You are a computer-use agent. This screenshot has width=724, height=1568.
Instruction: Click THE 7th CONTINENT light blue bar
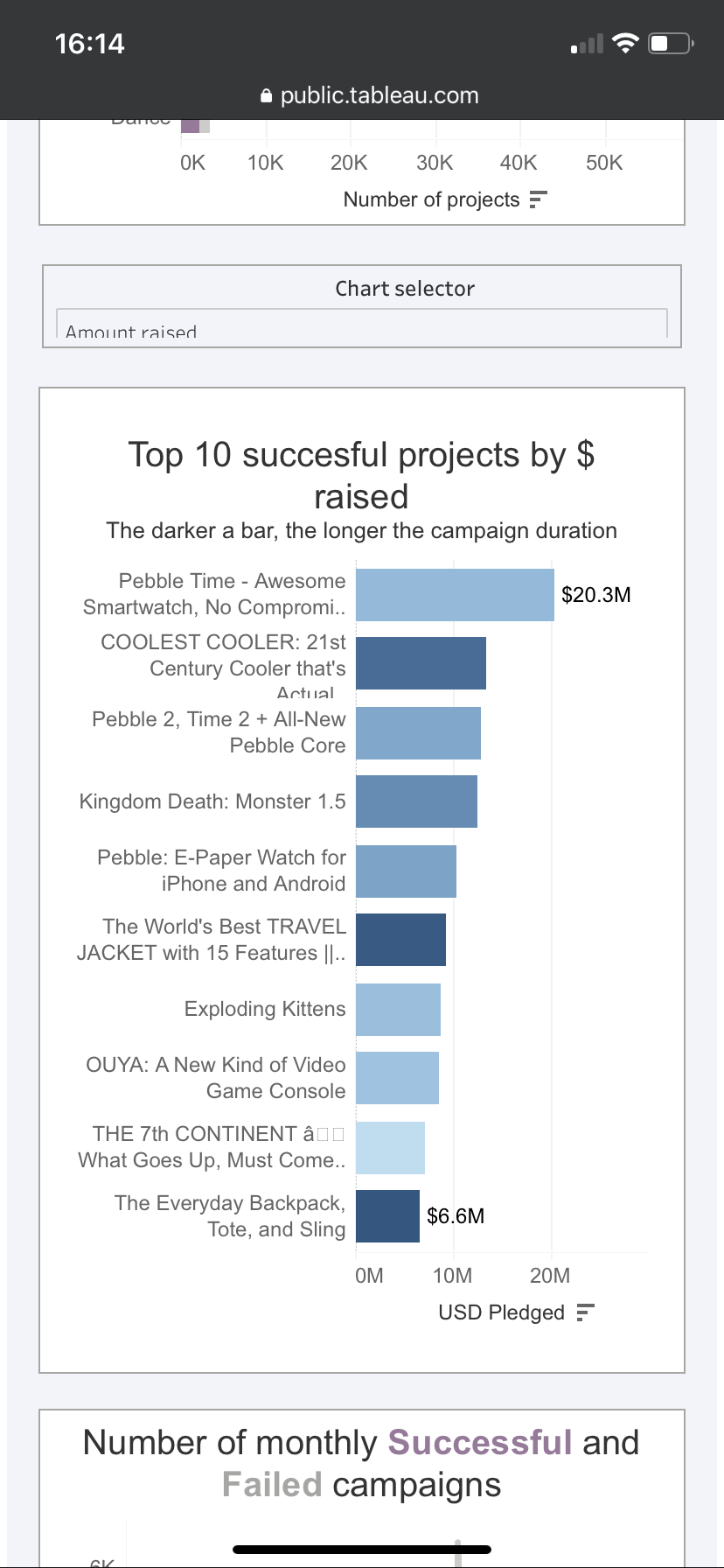coord(390,1147)
